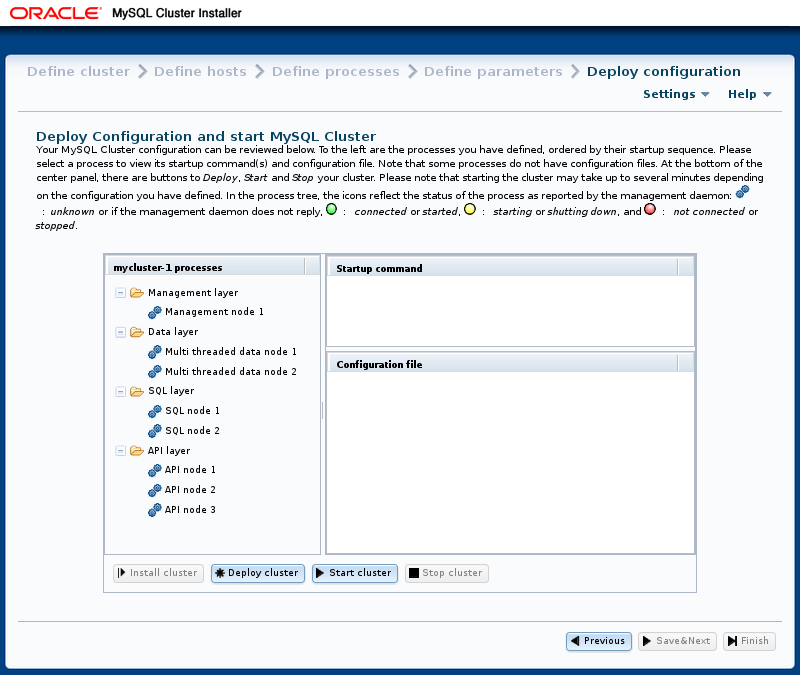Go back with the Previous button
The height and width of the screenshot is (675, 800).
[598, 641]
